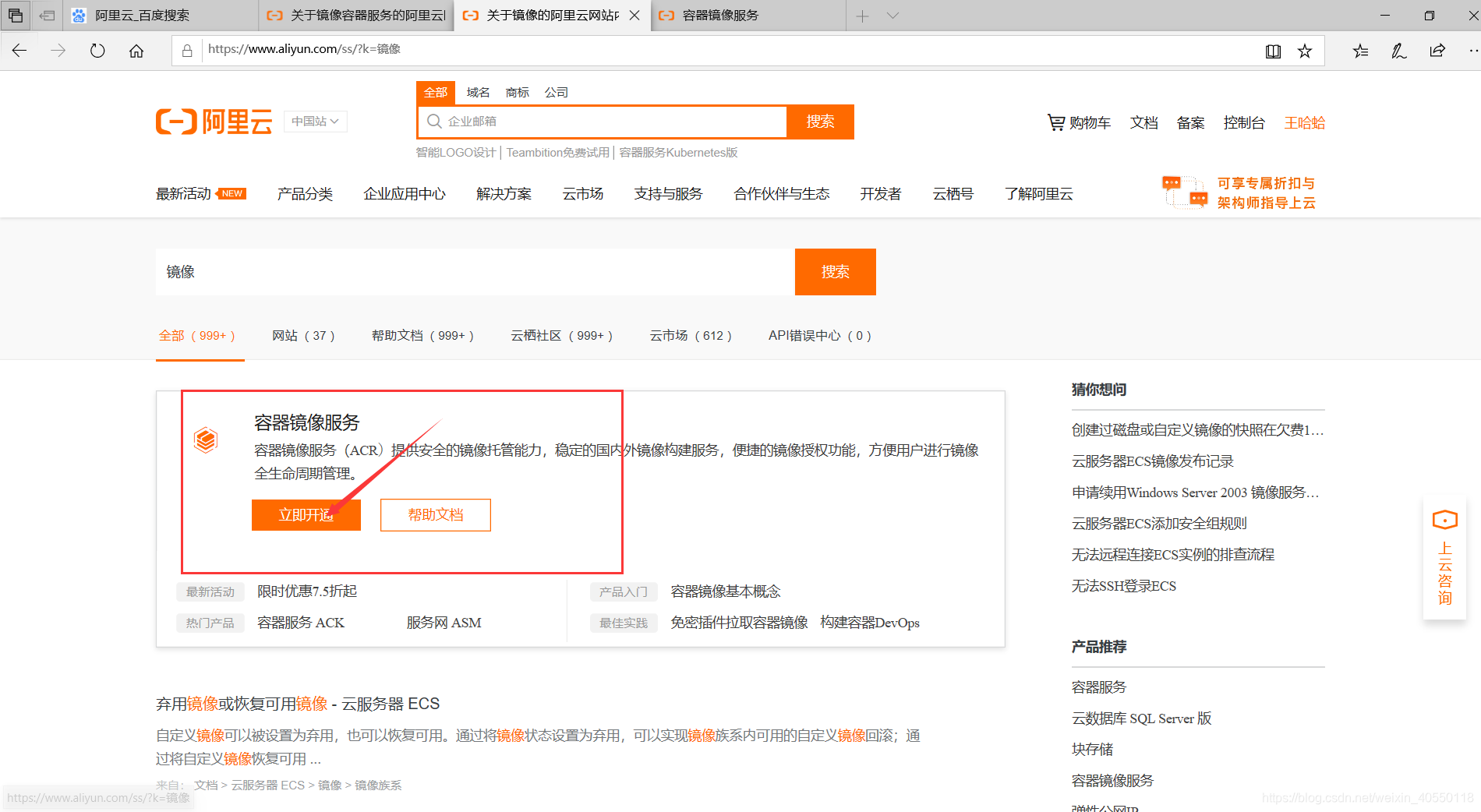Switch to the 关于镜像容器服务的阿里云 tab
The image size is (1481, 812).
(356, 16)
